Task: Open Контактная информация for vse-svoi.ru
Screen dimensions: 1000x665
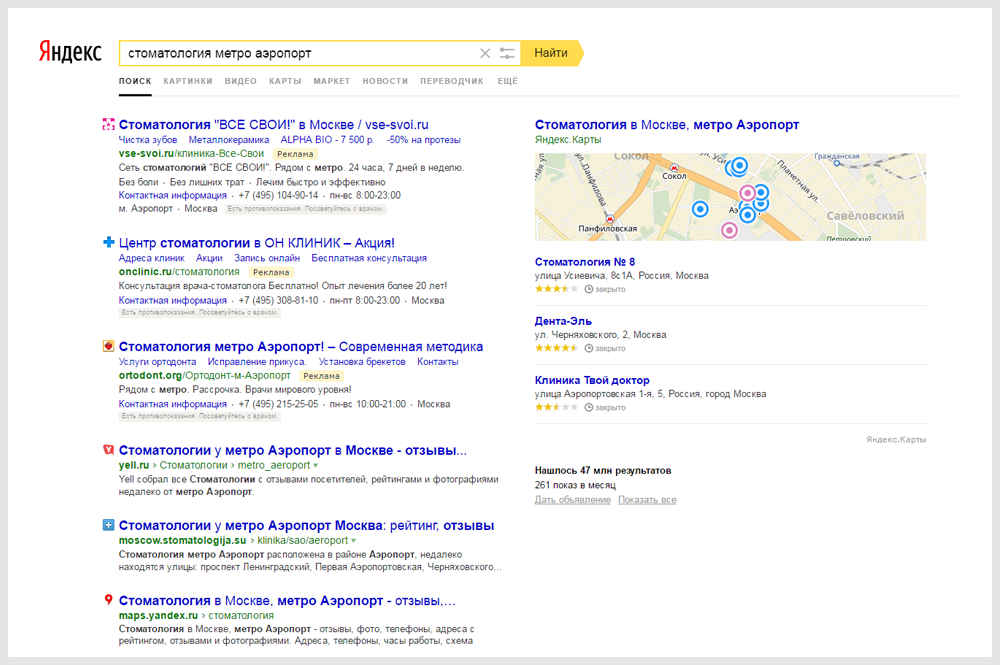Action: (x=173, y=195)
